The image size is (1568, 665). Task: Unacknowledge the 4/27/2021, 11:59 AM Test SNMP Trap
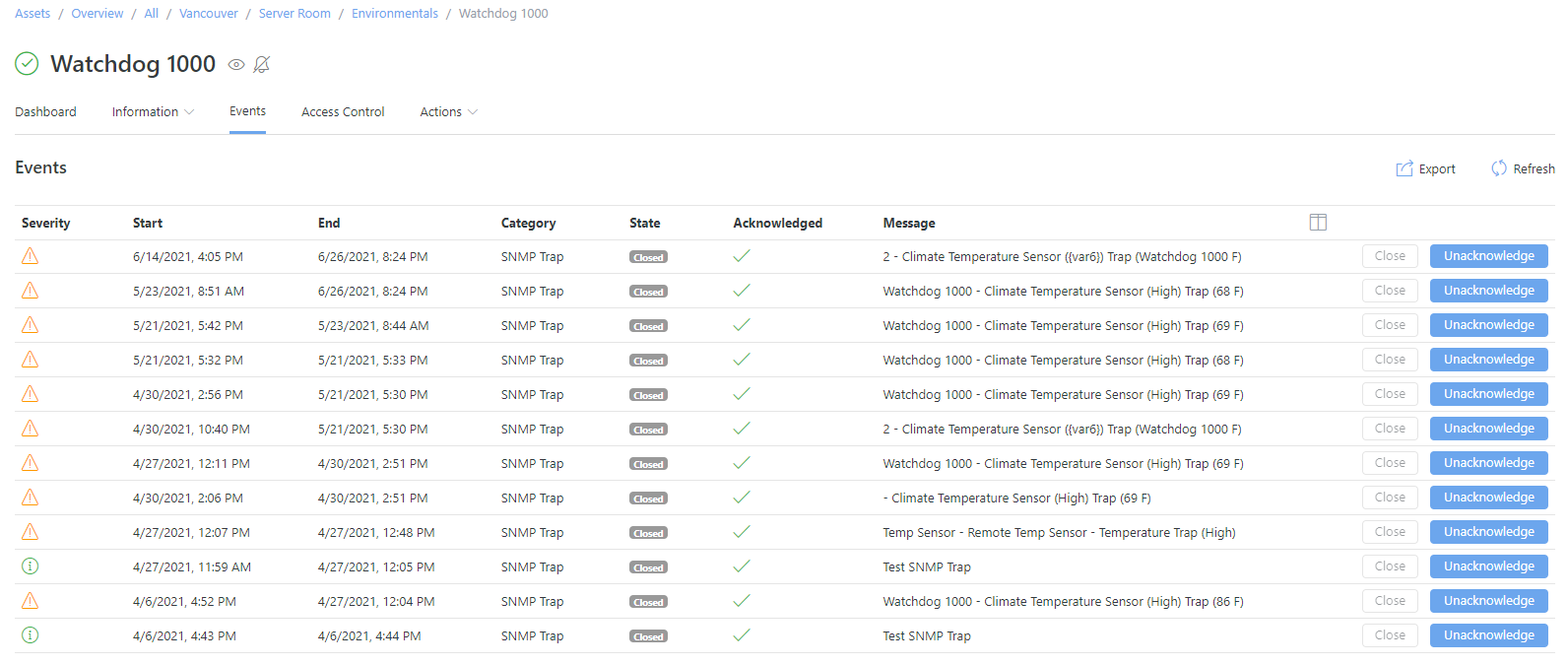[x=1488, y=566]
